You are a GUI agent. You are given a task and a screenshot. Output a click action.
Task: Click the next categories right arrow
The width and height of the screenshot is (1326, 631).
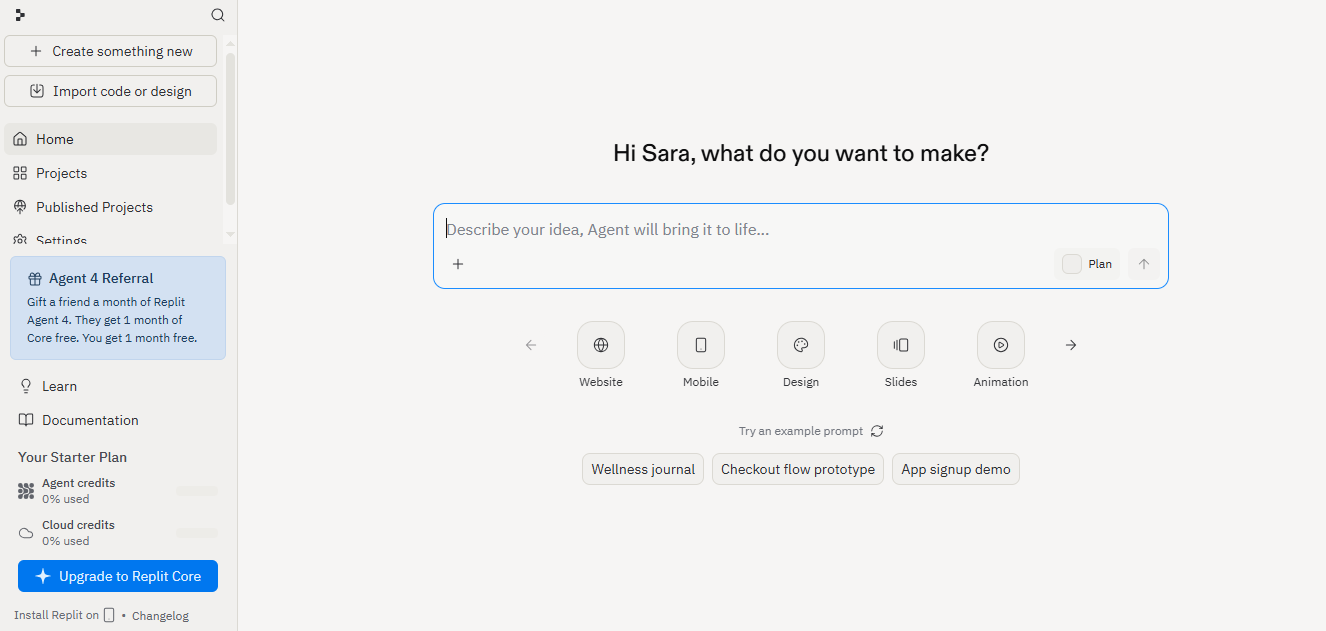(1071, 345)
